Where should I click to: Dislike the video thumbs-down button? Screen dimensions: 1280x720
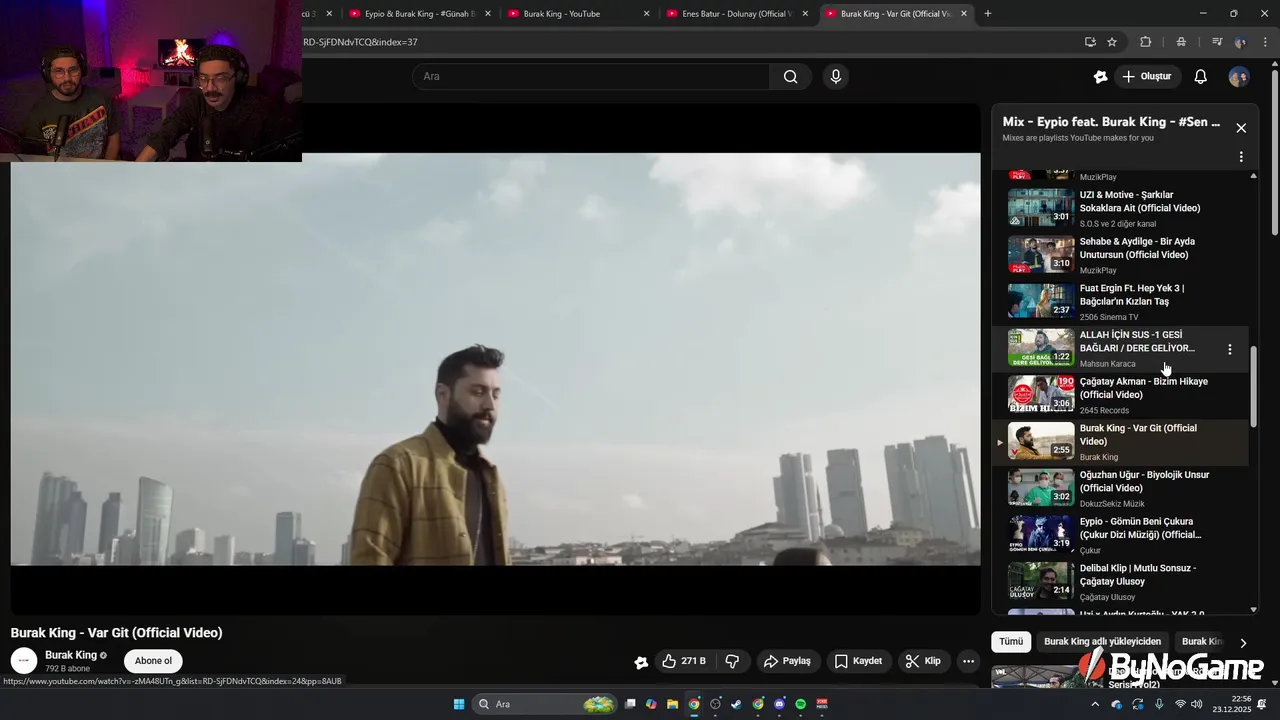click(x=732, y=661)
